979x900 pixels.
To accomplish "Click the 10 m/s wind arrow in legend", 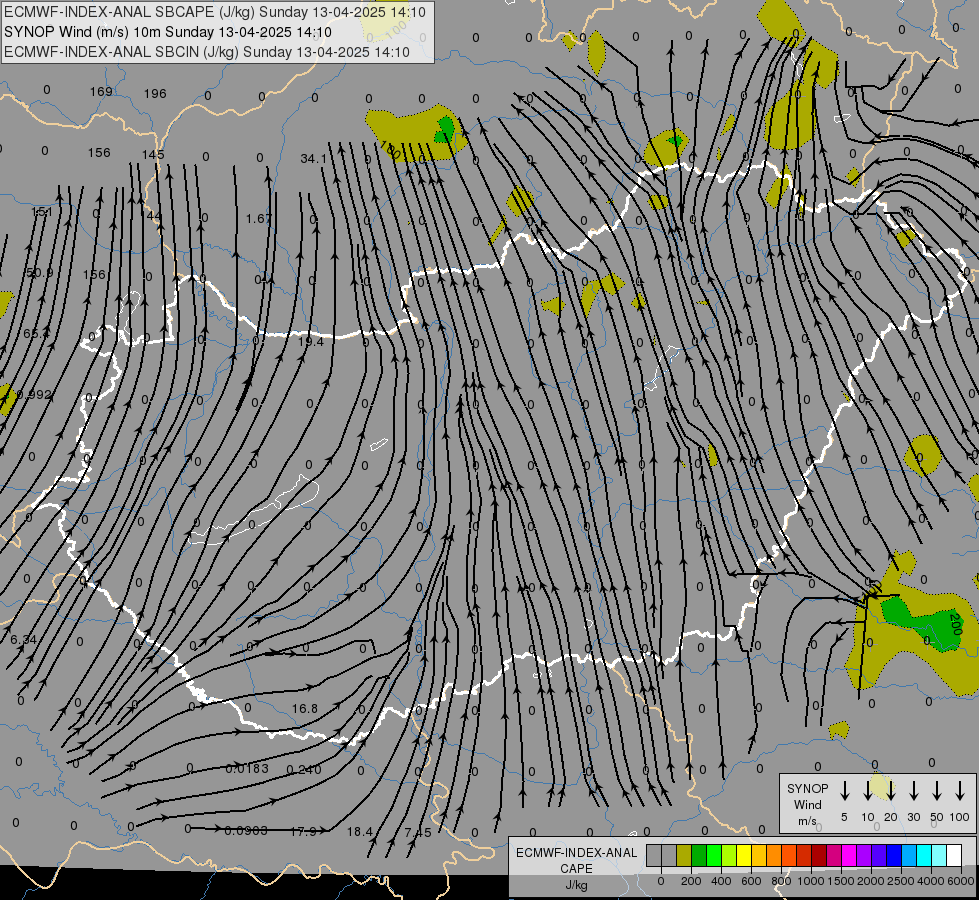I will click(x=868, y=791).
